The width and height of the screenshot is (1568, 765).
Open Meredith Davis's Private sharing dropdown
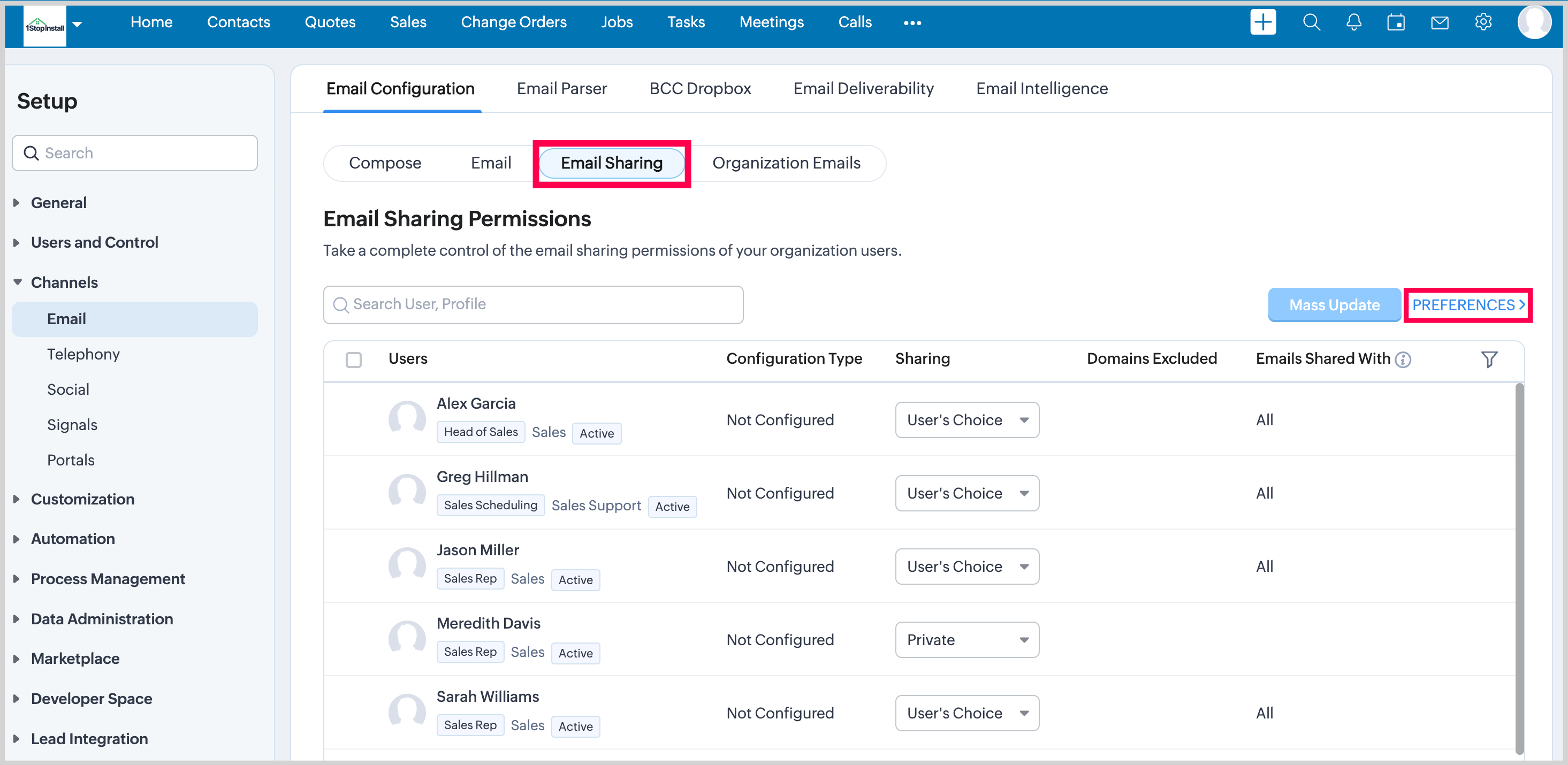(966, 640)
